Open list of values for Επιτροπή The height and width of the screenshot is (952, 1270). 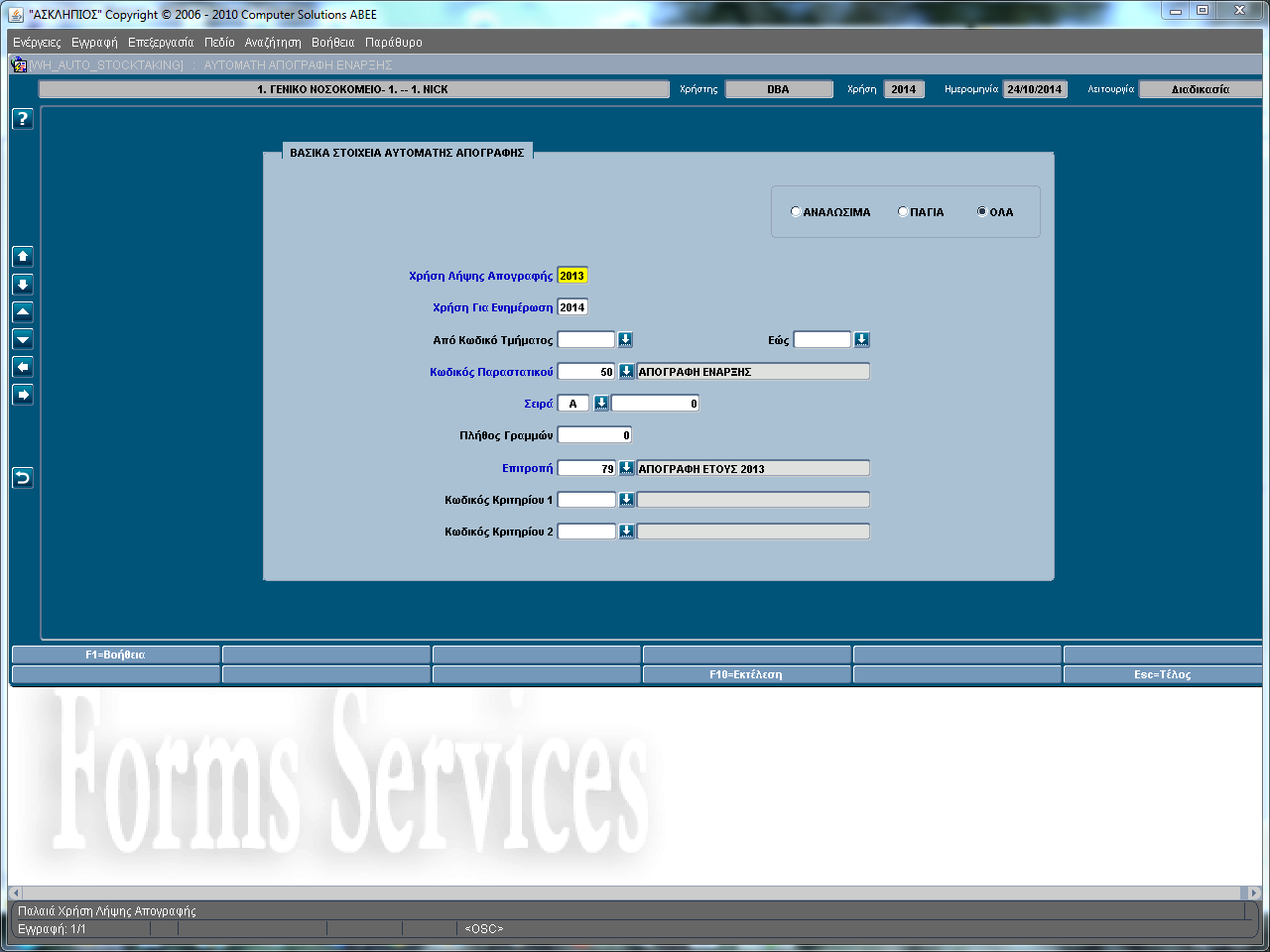[626, 467]
